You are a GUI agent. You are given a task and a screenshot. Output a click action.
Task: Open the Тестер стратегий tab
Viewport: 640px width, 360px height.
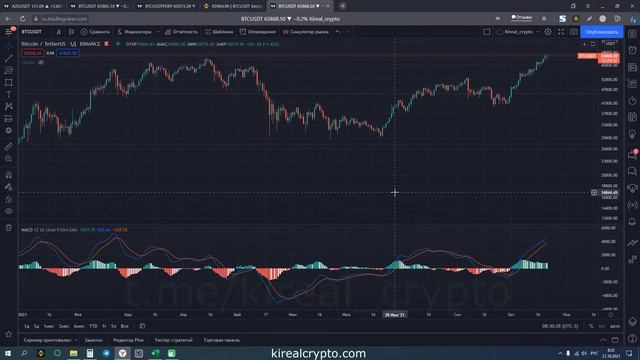pos(173,340)
